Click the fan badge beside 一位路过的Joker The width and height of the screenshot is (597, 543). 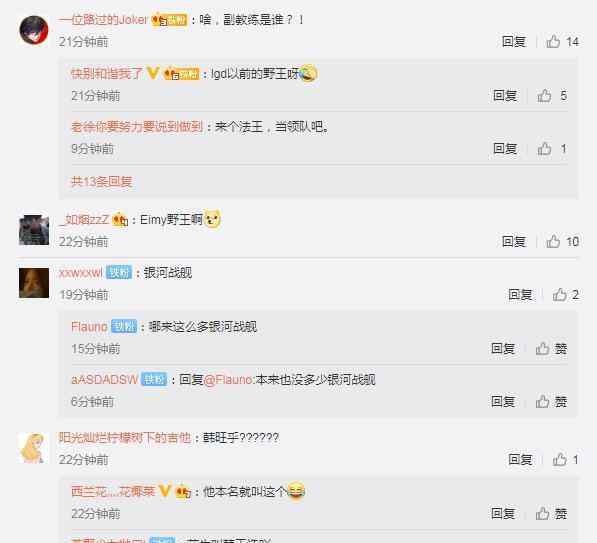[x=169, y=20]
